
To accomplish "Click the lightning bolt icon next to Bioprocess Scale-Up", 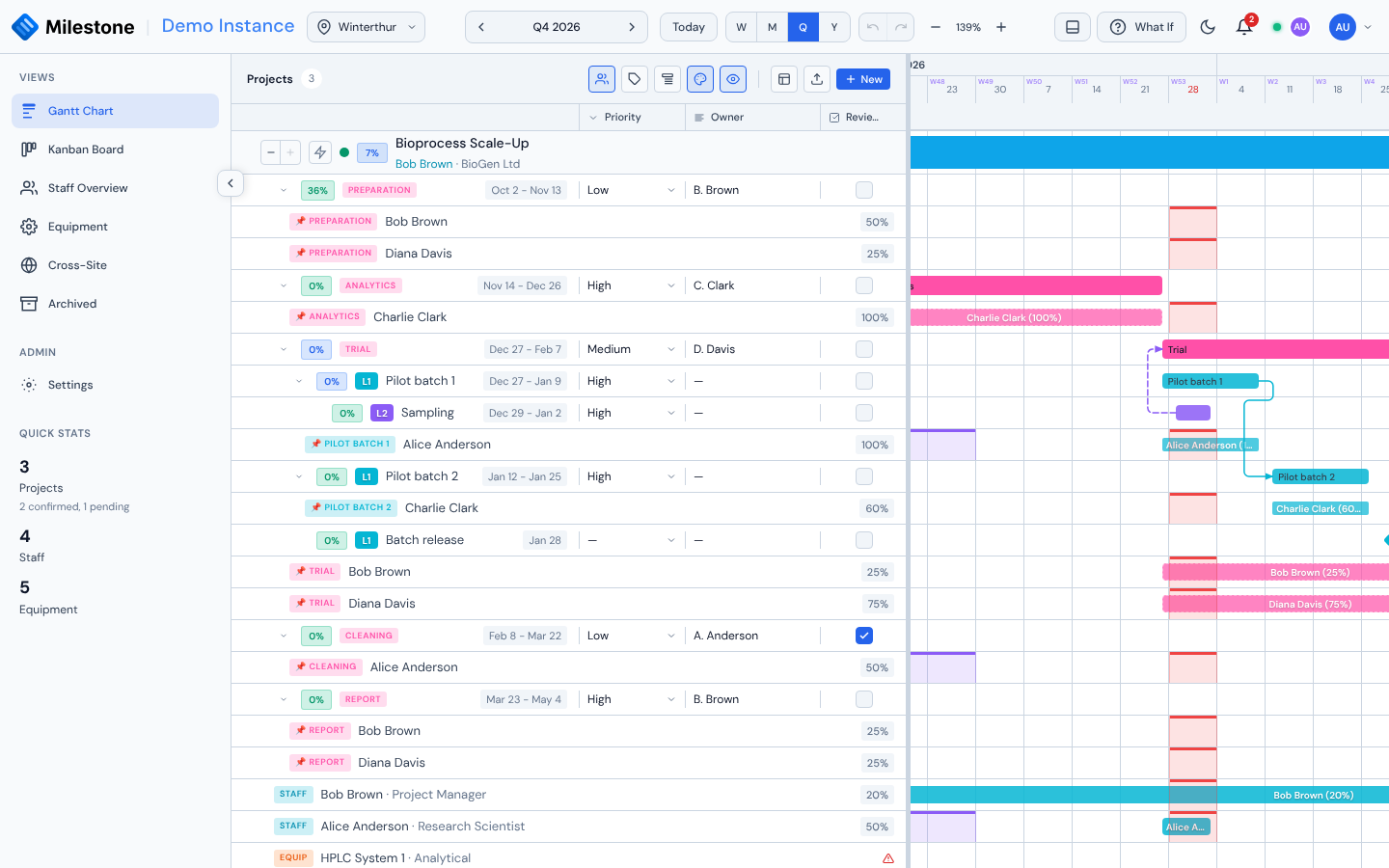I will point(320,152).
